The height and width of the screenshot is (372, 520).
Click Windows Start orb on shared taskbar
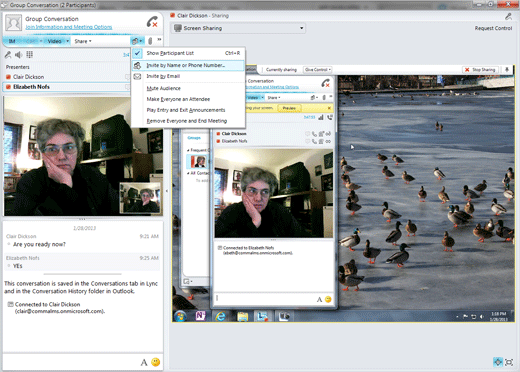180,316
